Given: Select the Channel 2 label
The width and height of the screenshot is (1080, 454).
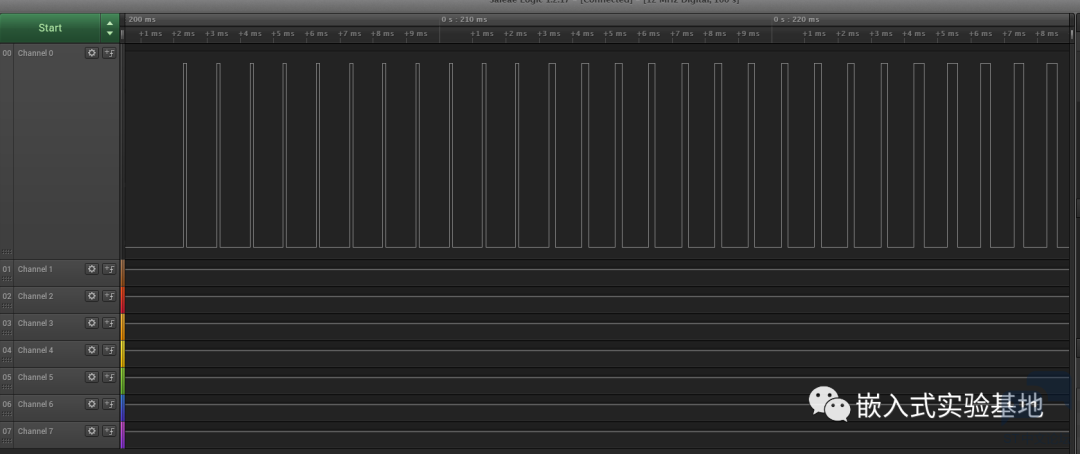Looking at the screenshot, I should (35, 296).
